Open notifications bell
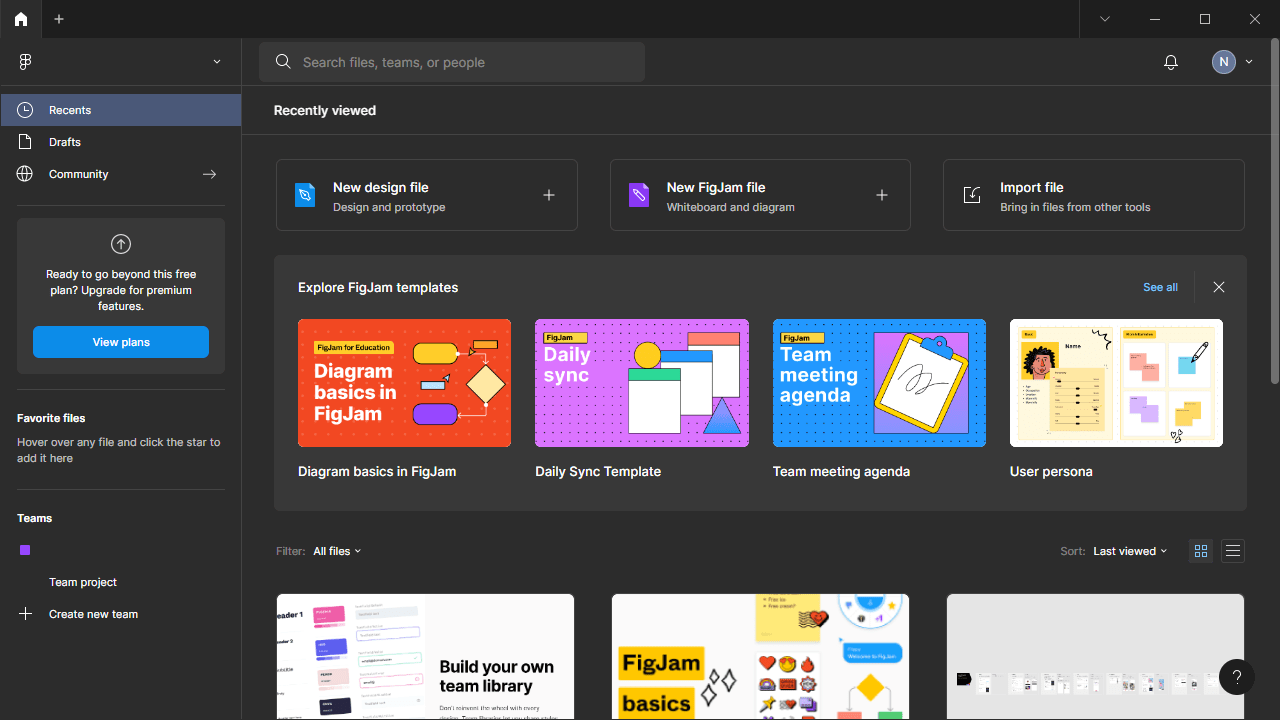1280x720 pixels. [1171, 62]
